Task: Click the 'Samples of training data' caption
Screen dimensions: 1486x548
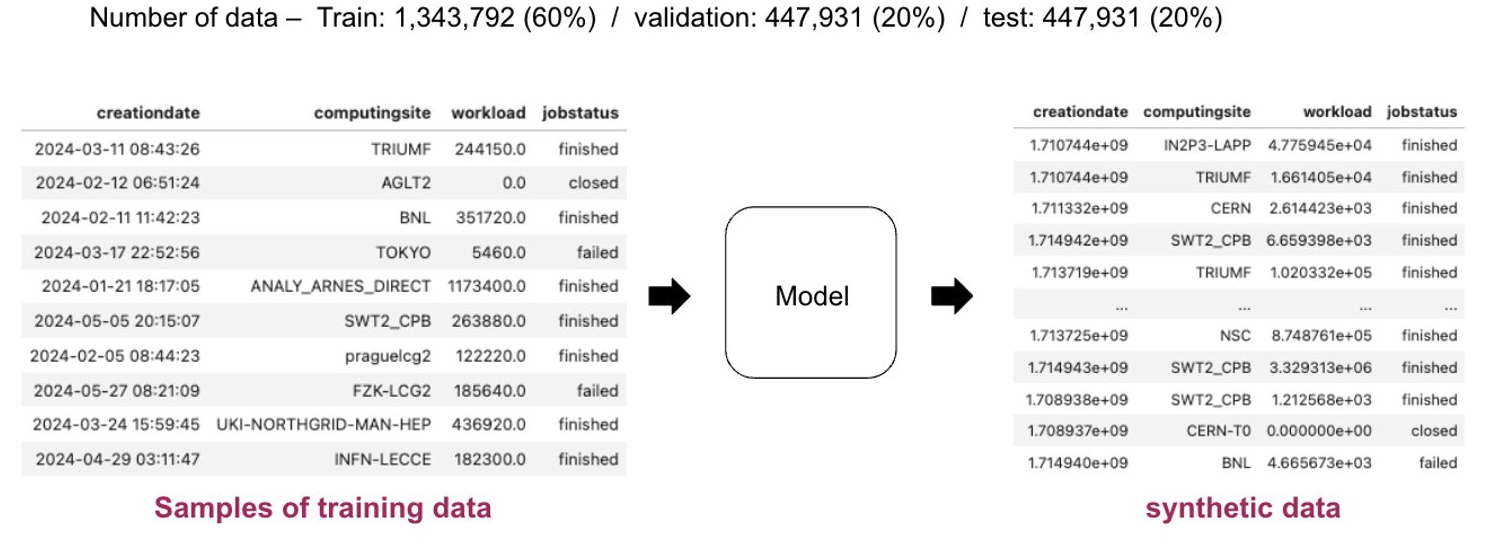Action: tap(322, 509)
